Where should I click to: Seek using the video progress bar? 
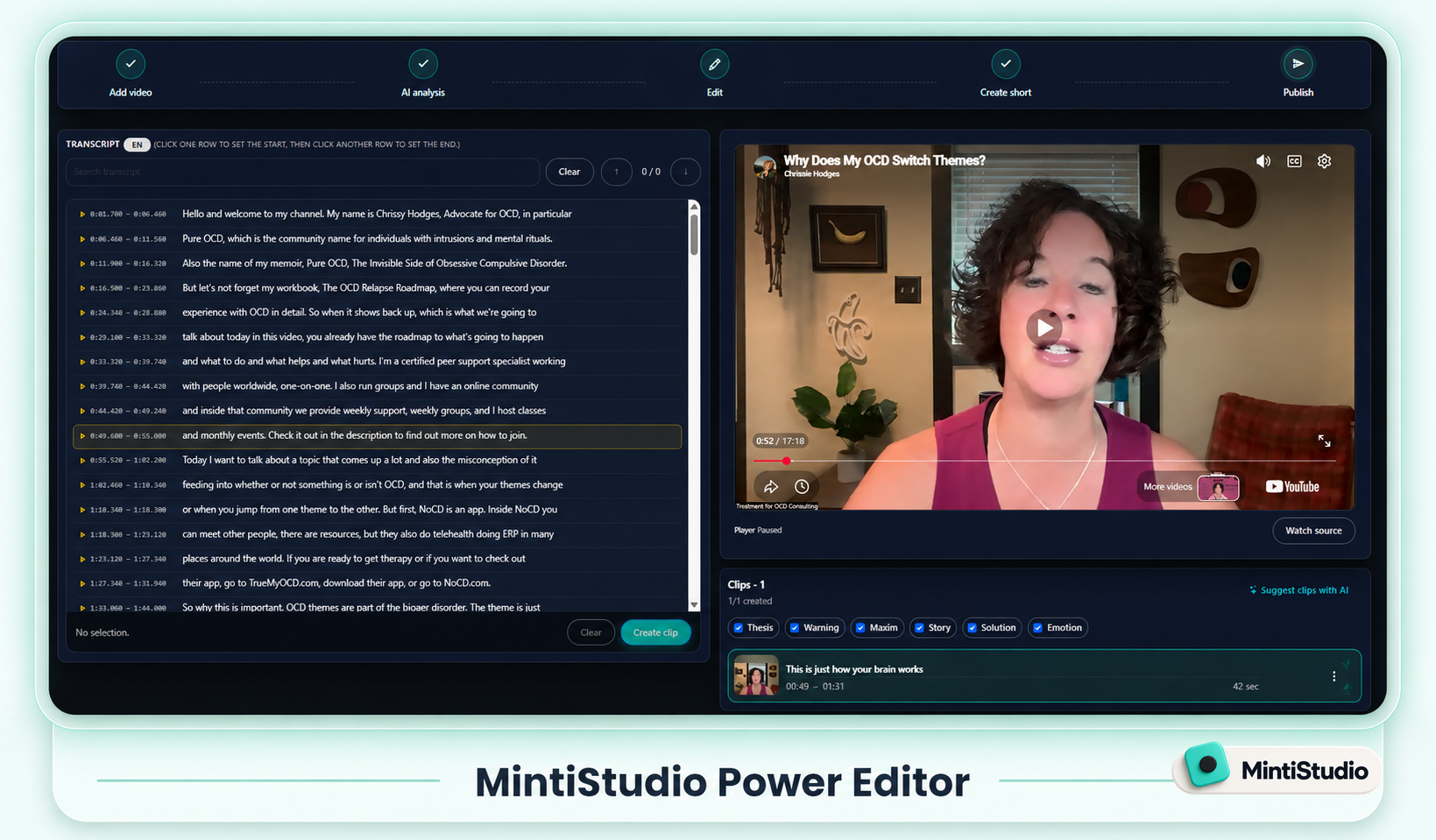click(1044, 461)
